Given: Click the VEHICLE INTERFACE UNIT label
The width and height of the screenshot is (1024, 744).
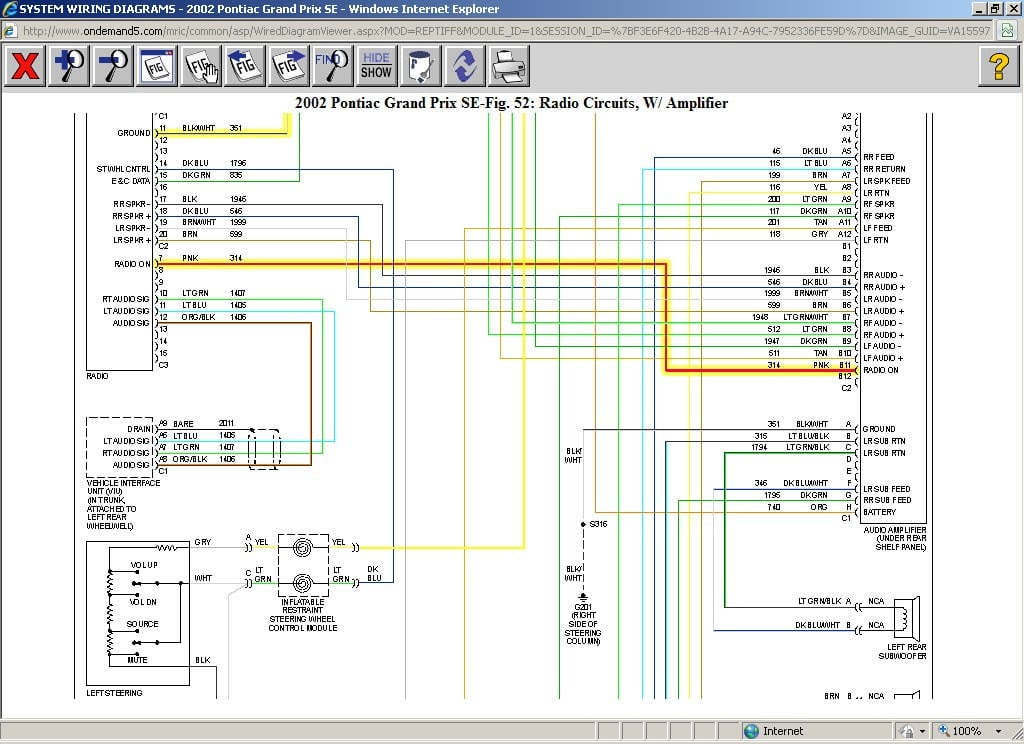Looking at the screenshot, I should pyautogui.click(x=123, y=504).
